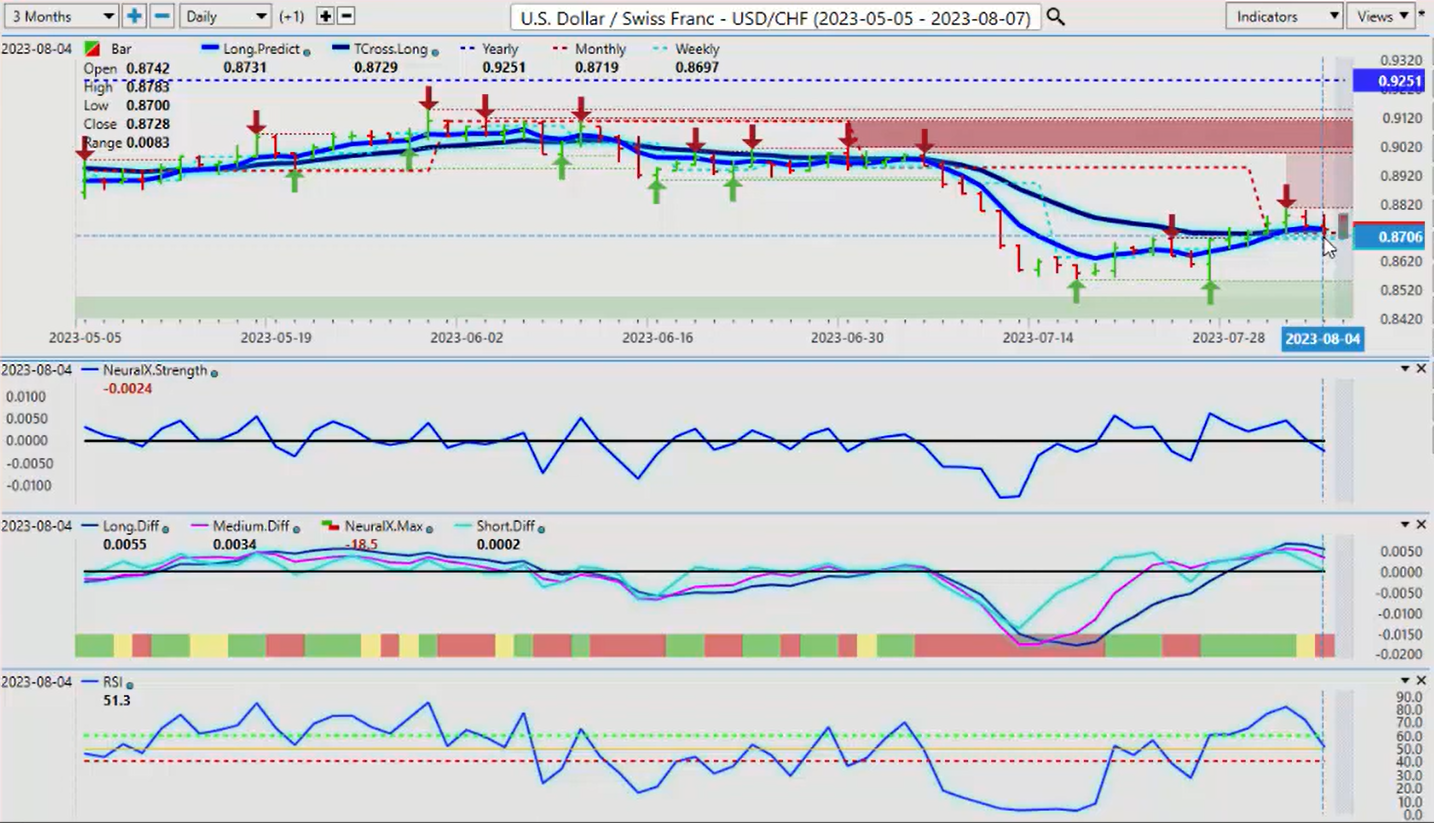The image size is (1434, 823).
Task: Click the NeuralX.Max -18.5 value
Action: tap(362, 544)
